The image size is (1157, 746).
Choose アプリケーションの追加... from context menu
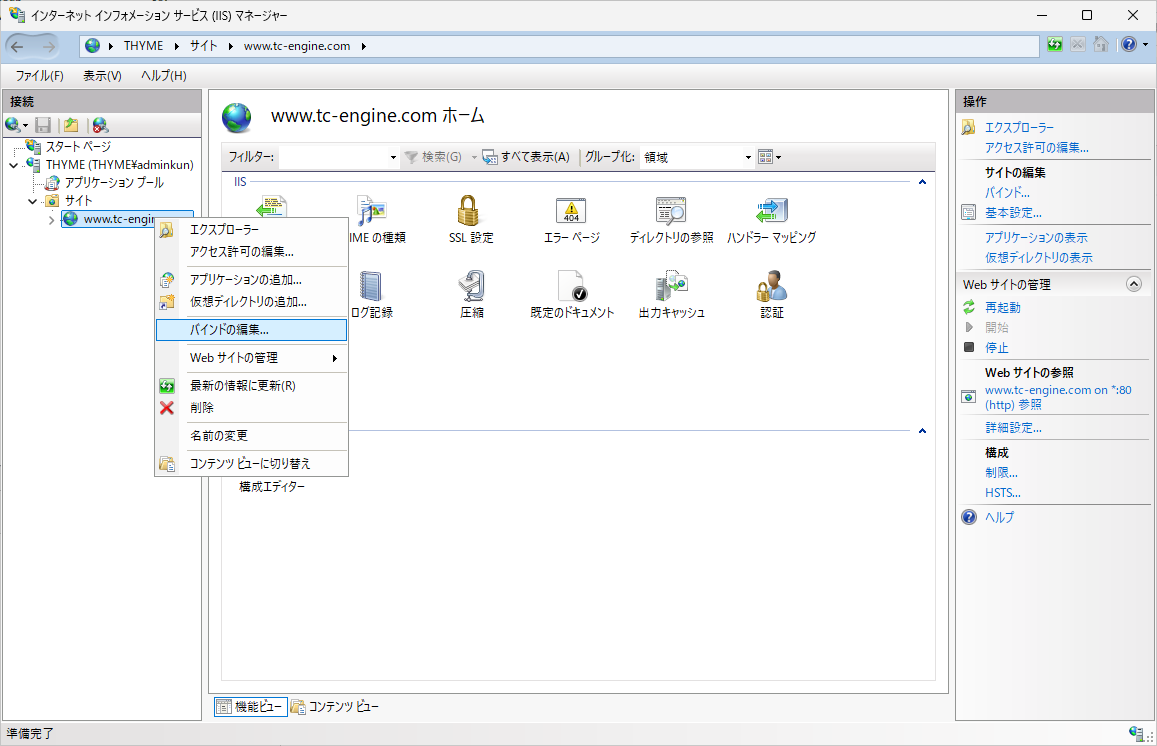click(x=251, y=280)
